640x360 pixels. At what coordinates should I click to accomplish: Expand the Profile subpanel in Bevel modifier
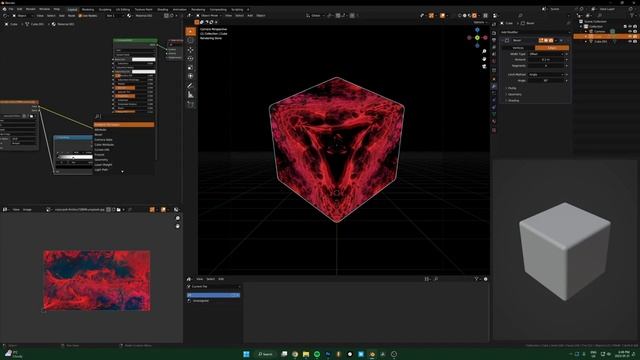(512, 88)
